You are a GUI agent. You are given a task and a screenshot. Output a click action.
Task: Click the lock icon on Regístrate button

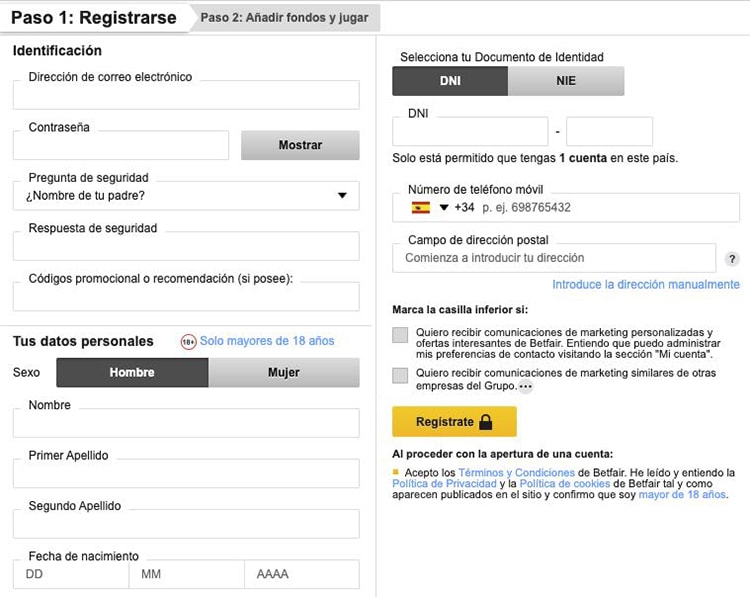point(485,422)
